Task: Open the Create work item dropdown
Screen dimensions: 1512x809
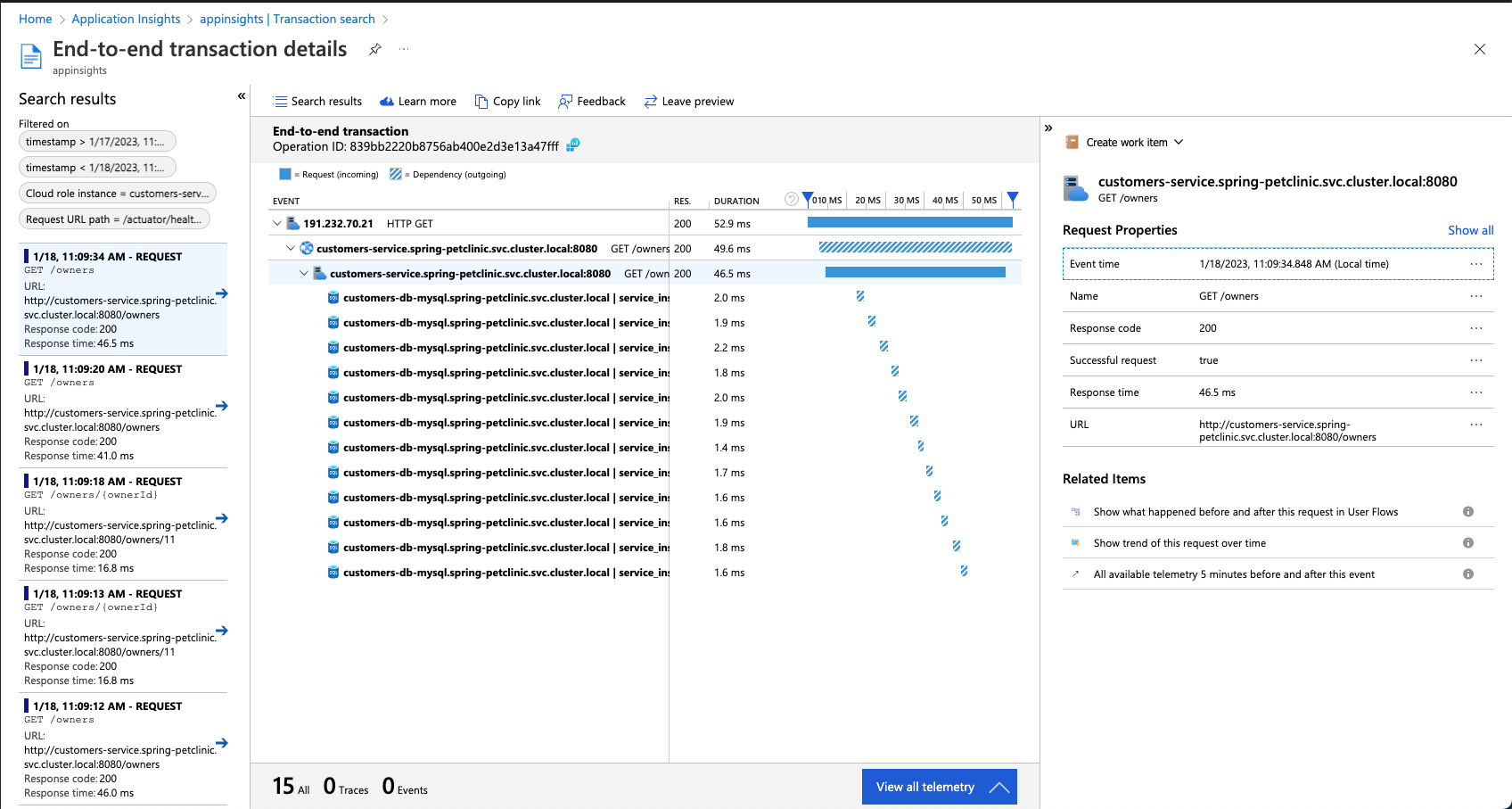Action: point(1125,143)
